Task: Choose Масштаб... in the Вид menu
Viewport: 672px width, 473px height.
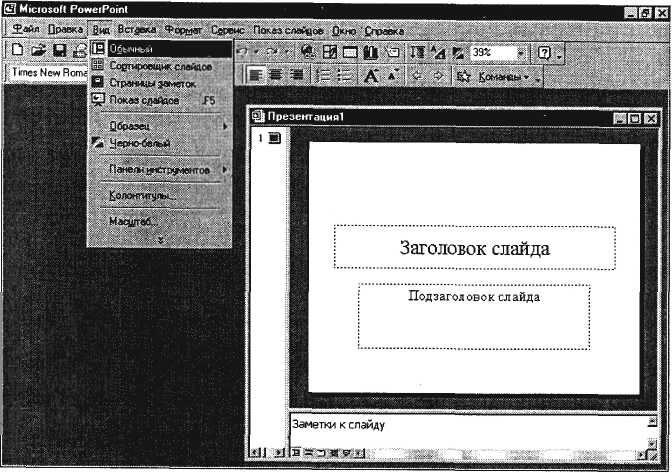Action: [160, 222]
